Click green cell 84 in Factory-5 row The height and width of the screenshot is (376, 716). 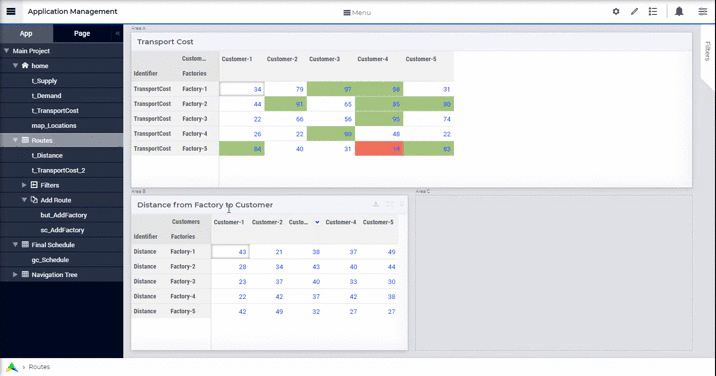[242, 149]
